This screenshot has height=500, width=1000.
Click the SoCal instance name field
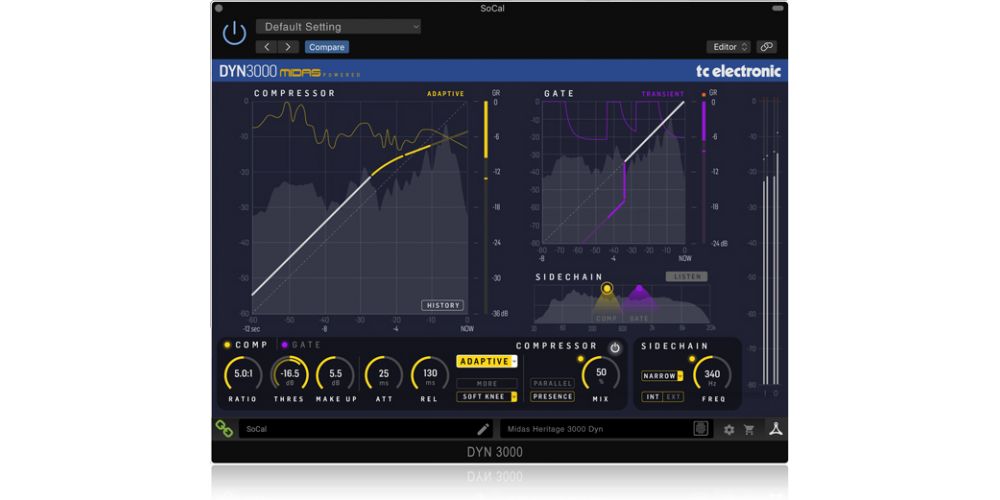coord(366,429)
